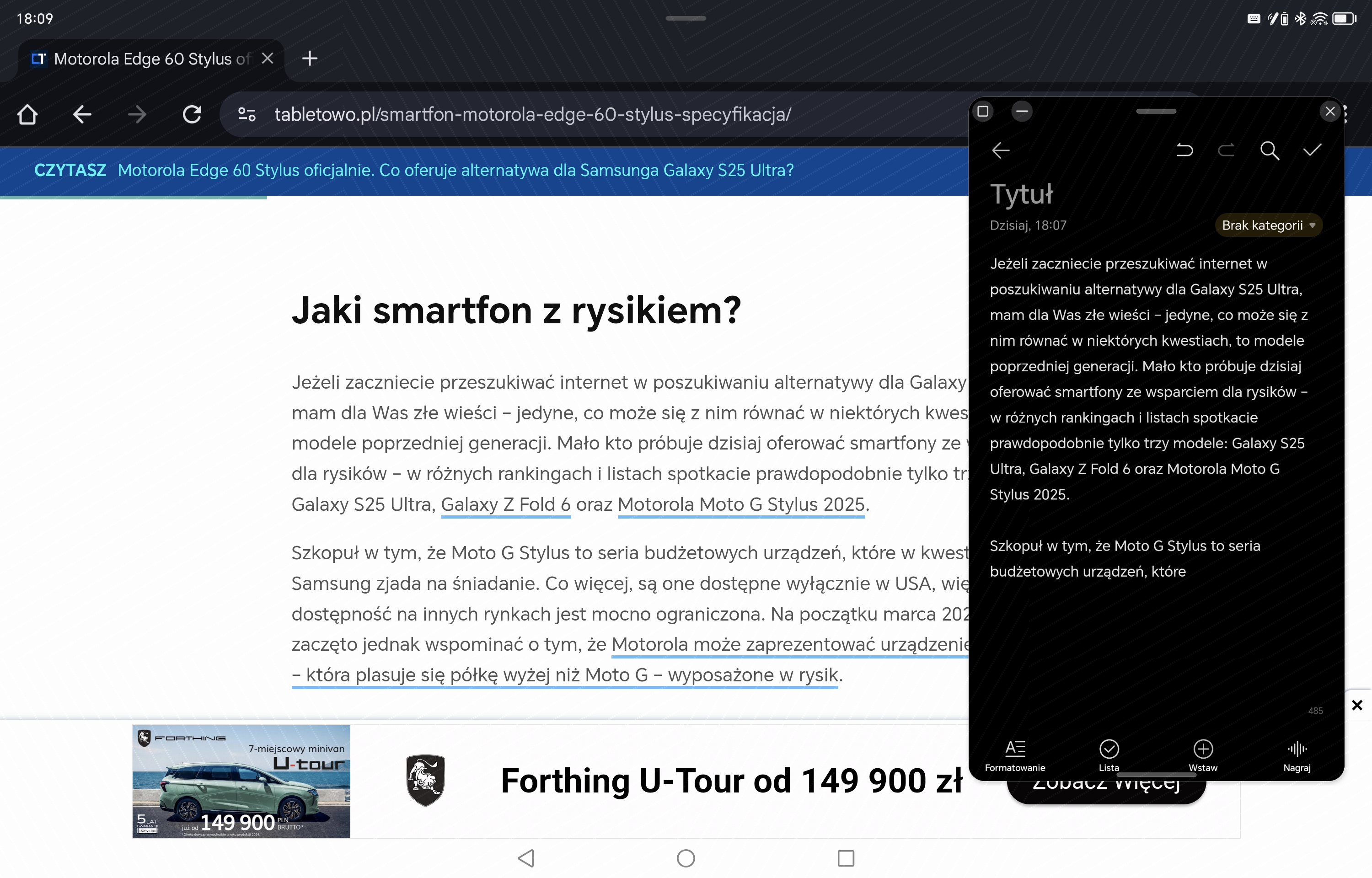Tap the browser Home icon
This screenshot has width=1372, height=878.
click(27, 115)
